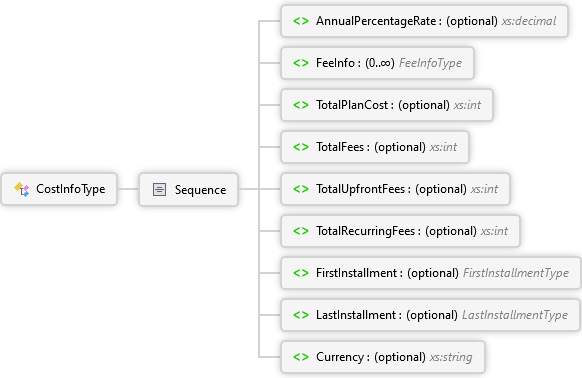This screenshot has height=378, width=582.
Task: Click the FeeInfo cardinality (0..∞) text
Action: pyautogui.click(x=380, y=63)
